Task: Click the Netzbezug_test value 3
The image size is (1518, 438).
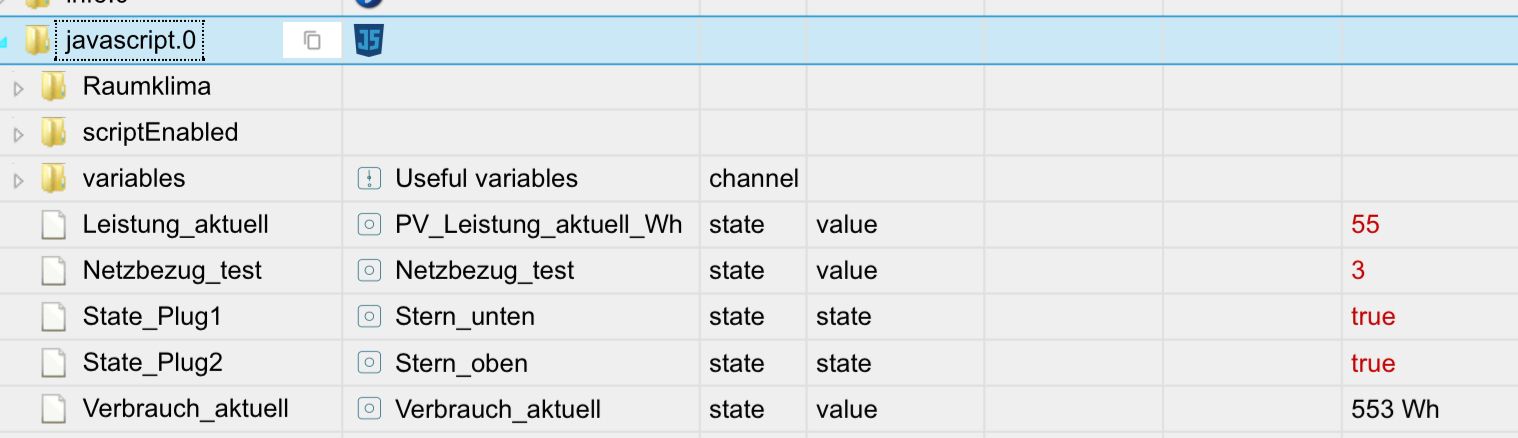Action: point(1358,271)
